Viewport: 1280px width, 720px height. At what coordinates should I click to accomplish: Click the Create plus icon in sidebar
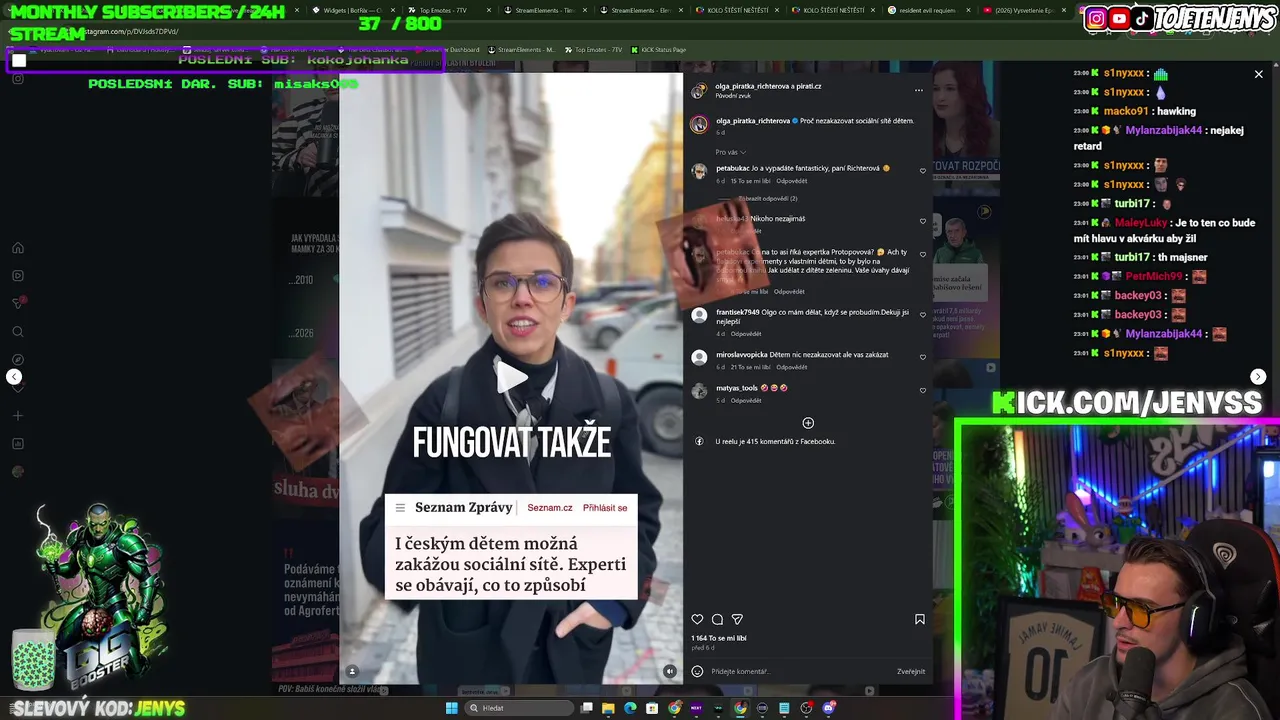18,415
